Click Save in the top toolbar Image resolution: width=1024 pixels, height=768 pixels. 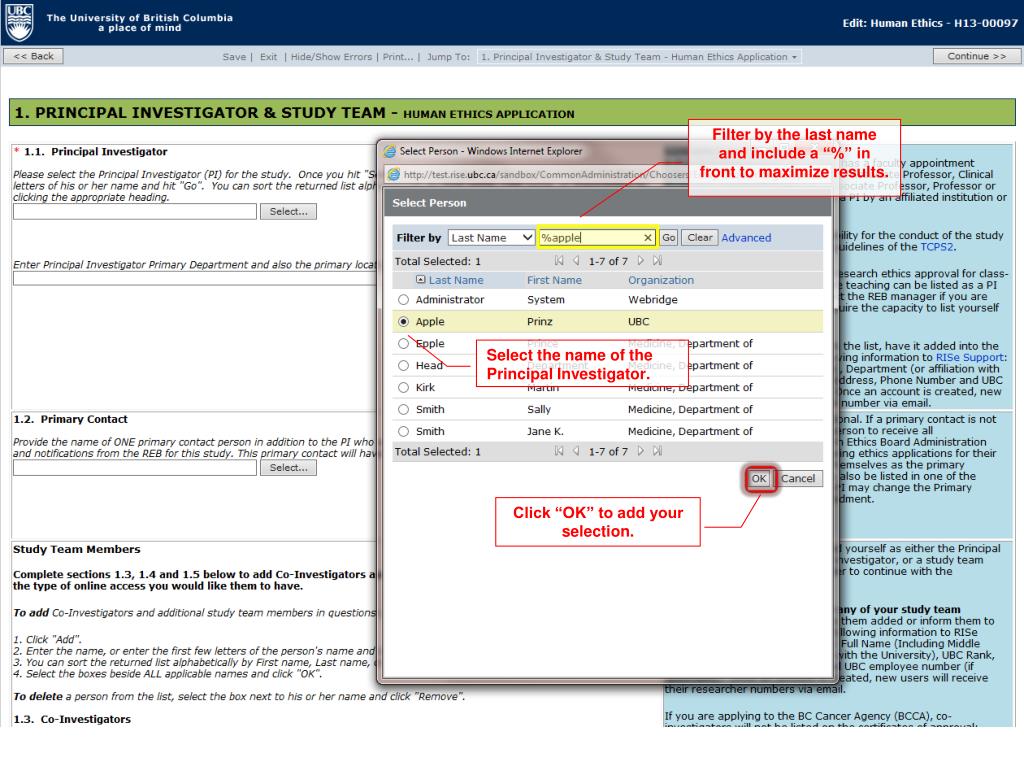pos(234,57)
